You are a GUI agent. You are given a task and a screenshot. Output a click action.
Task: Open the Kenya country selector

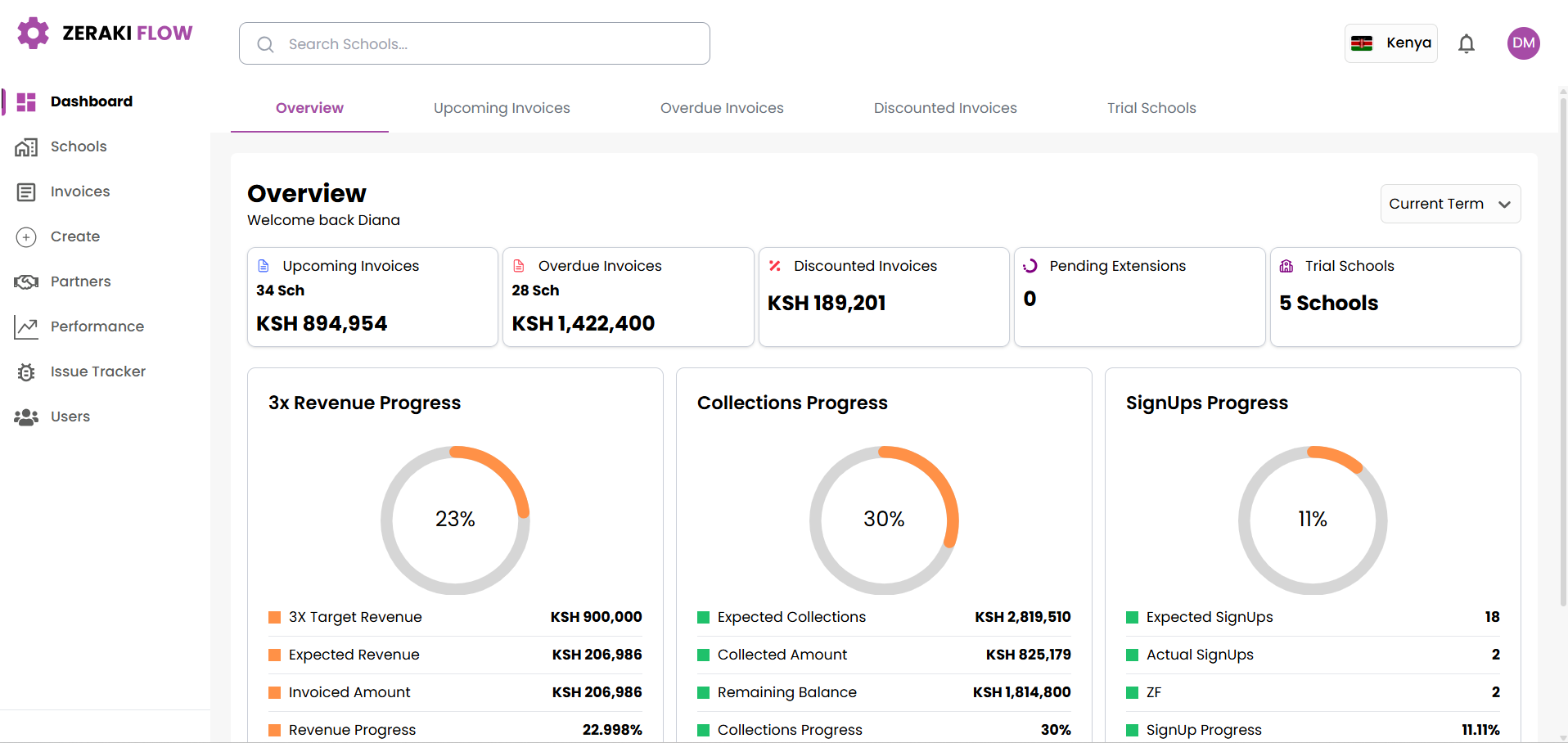click(1391, 43)
